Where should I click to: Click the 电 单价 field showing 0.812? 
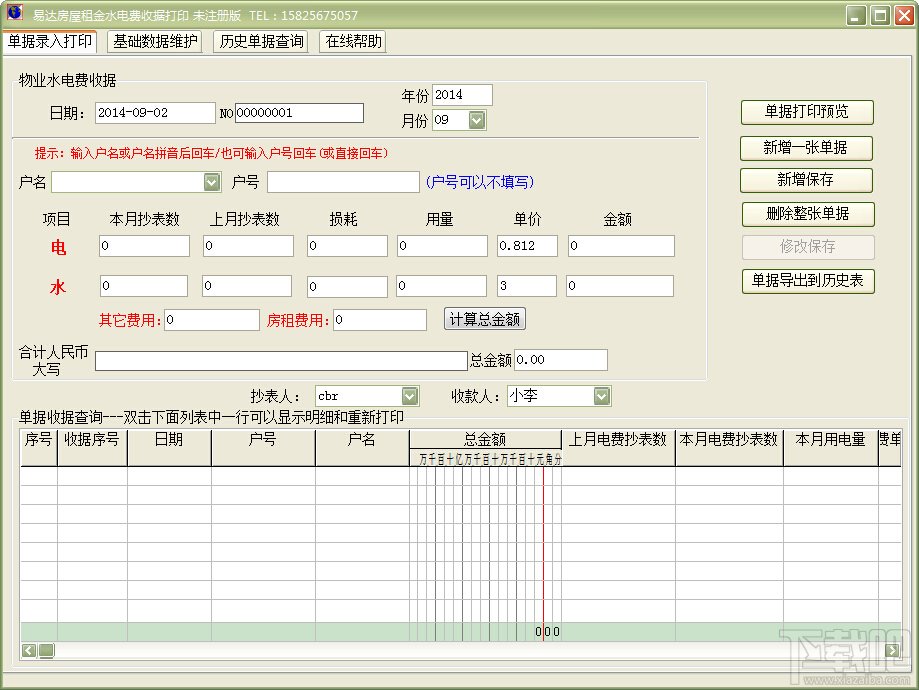527,246
